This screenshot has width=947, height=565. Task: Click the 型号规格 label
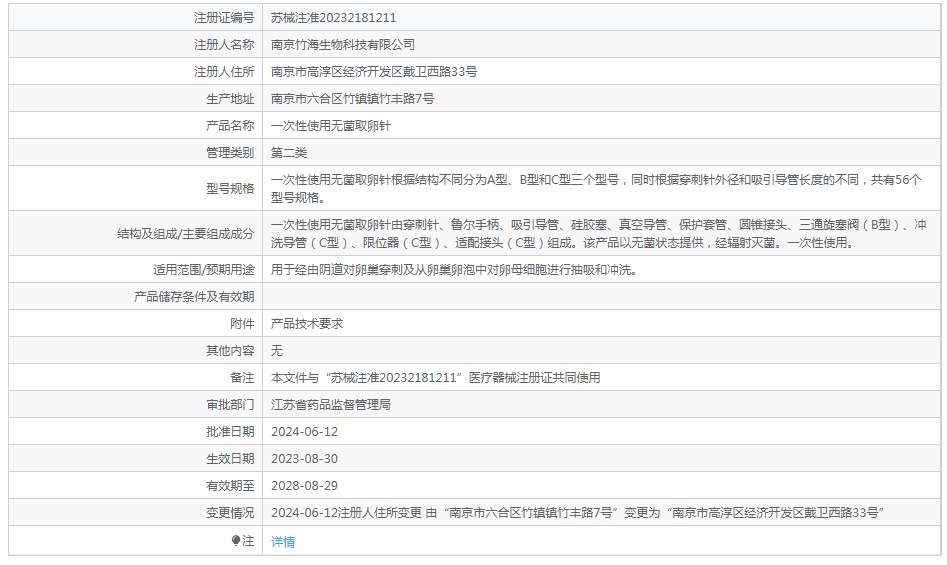tap(230, 188)
